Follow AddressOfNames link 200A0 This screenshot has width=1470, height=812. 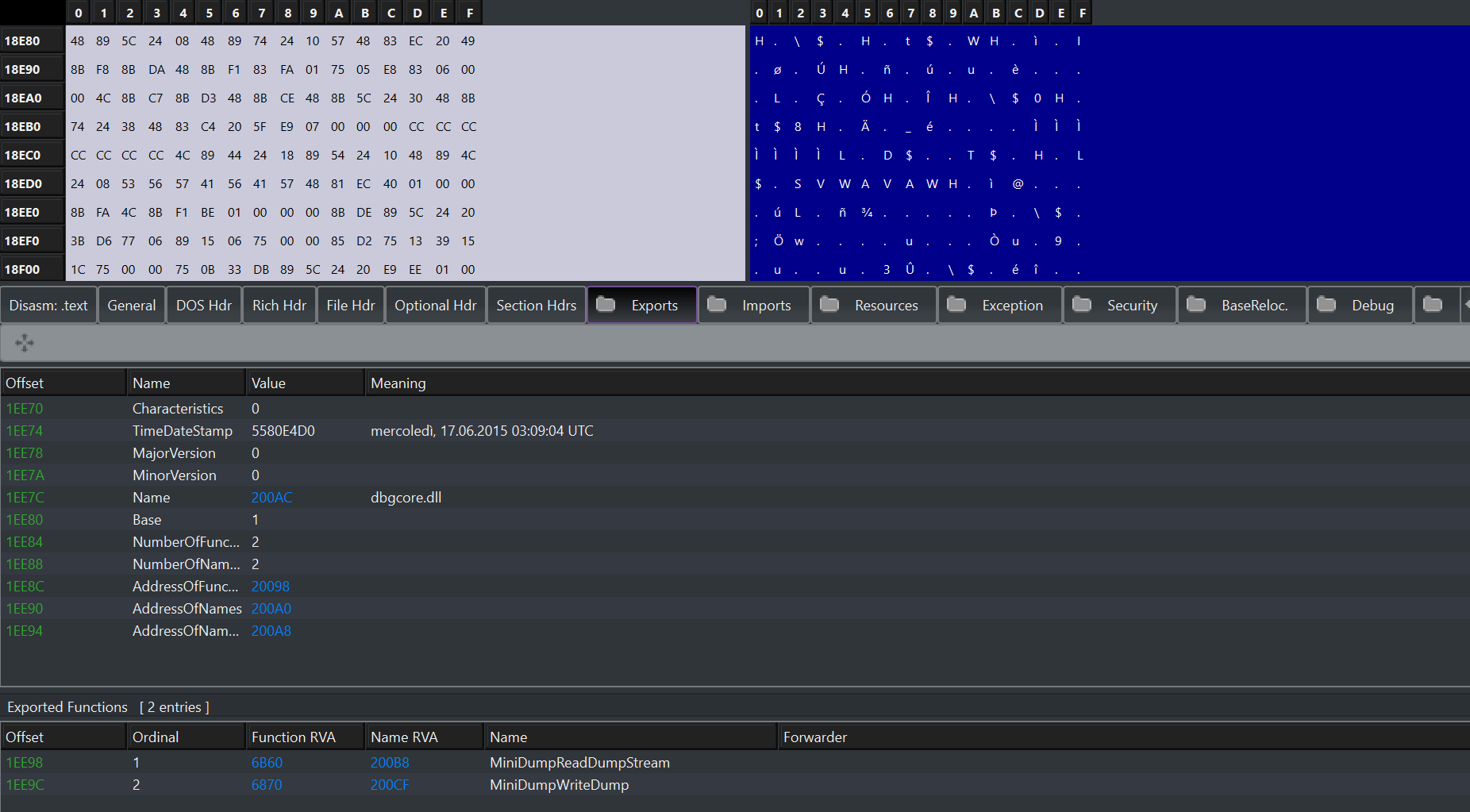(x=271, y=609)
